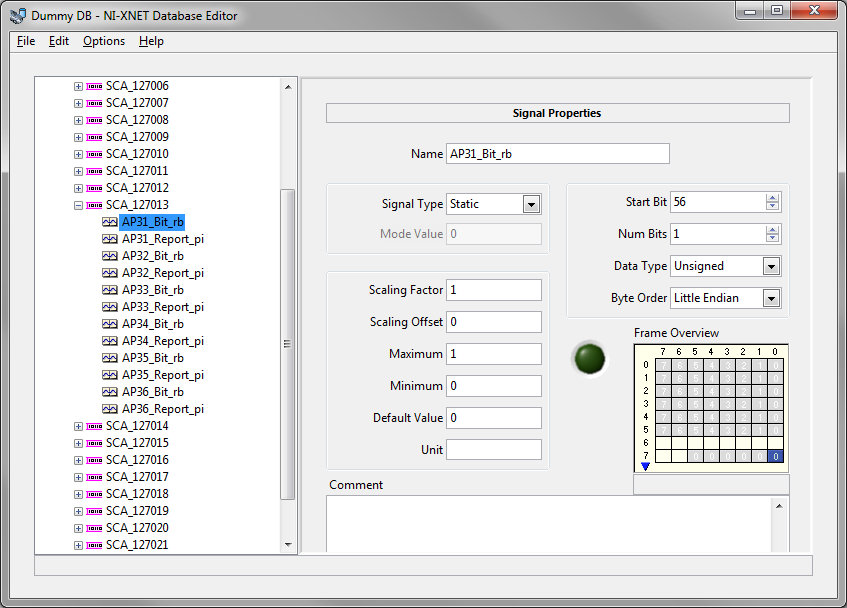The image size is (847, 608).
Task: Click inside the Scaling Factor field
Action: [494, 290]
